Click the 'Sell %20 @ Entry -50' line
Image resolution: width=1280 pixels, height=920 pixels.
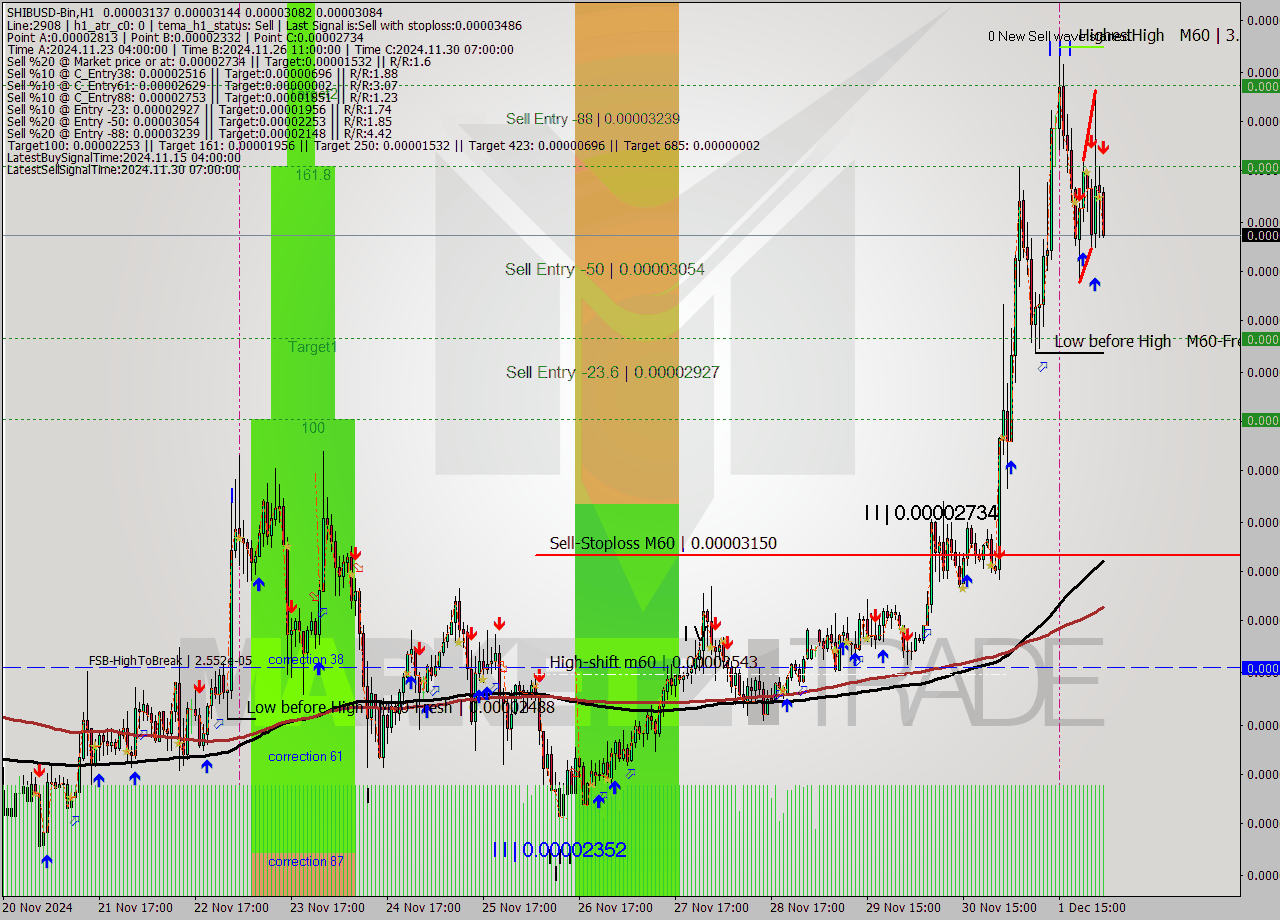198,121
